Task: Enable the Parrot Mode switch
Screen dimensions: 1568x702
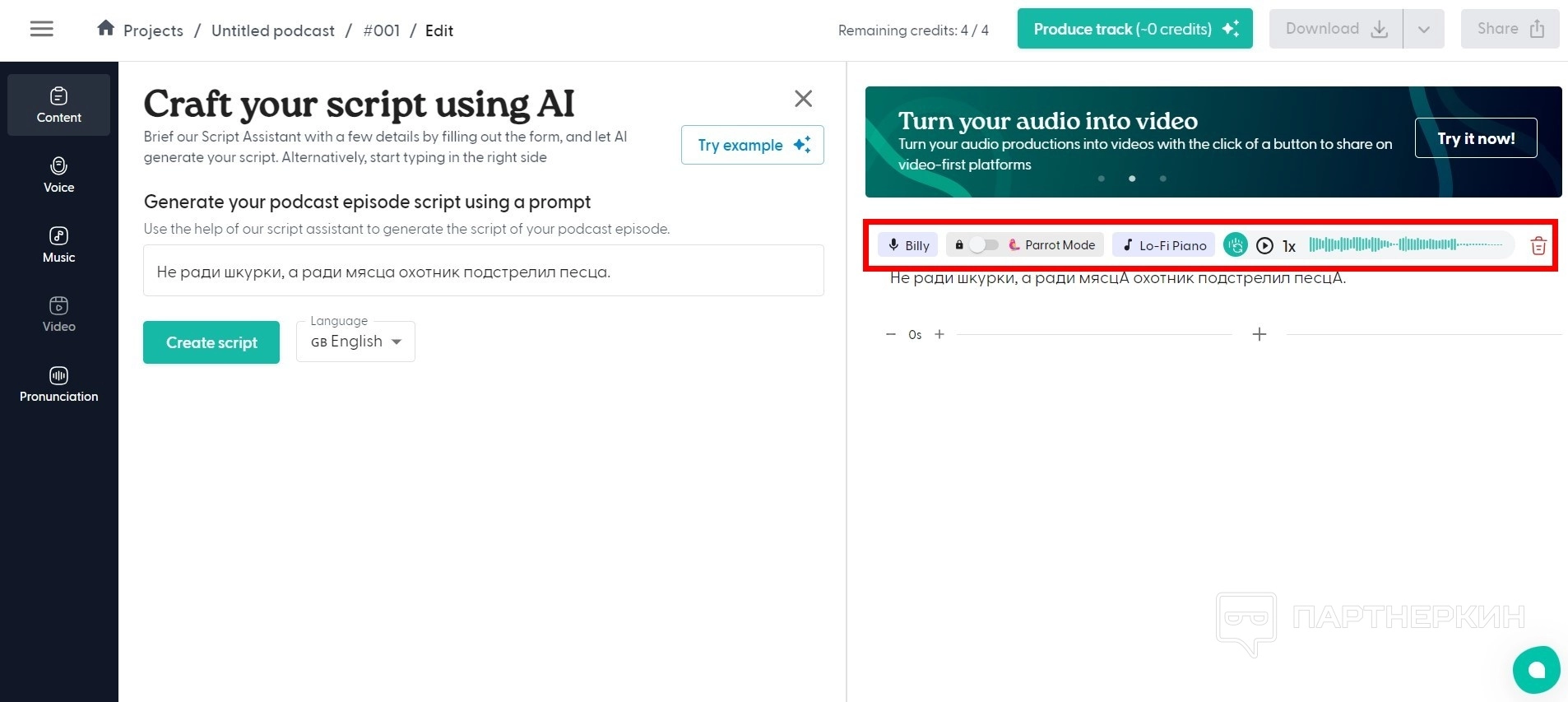Action: tap(983, 245)
